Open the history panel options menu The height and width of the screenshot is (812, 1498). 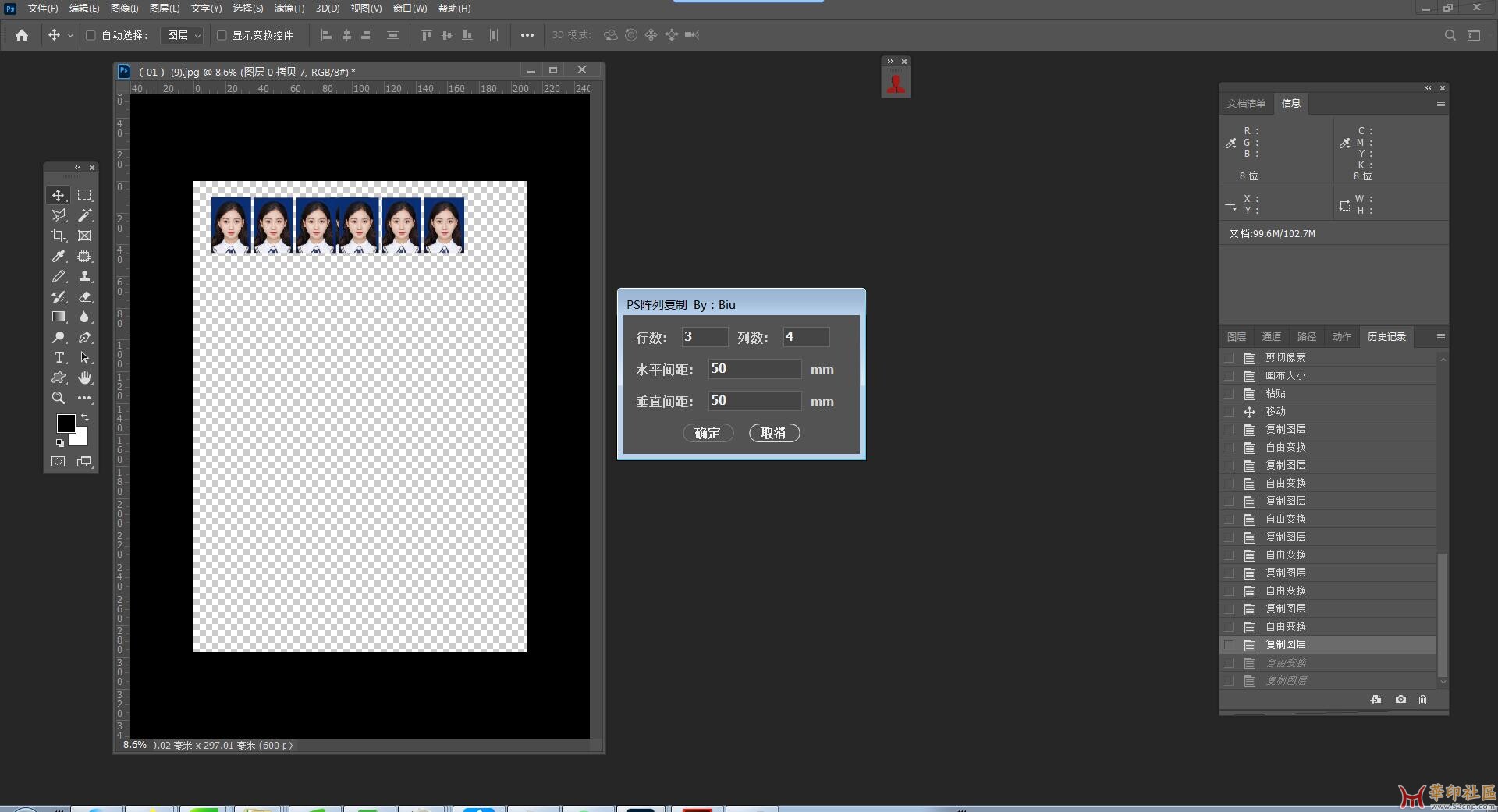1440,337
